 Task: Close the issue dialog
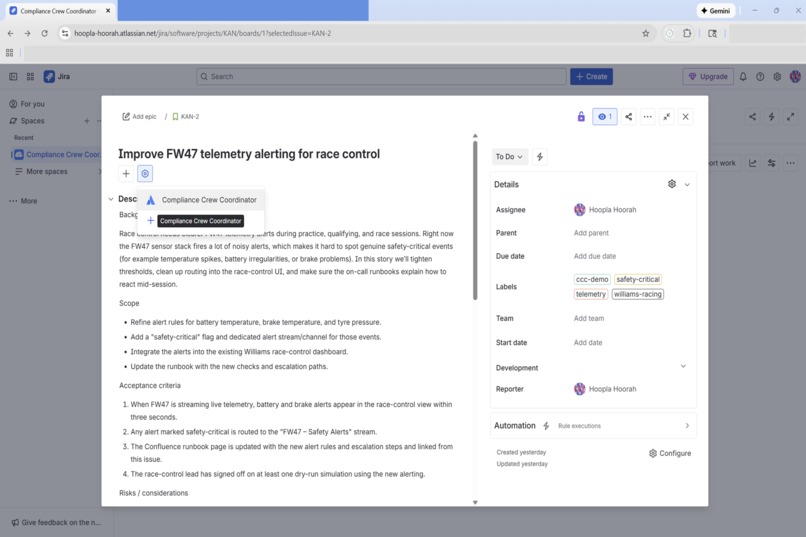coord(686,117)
